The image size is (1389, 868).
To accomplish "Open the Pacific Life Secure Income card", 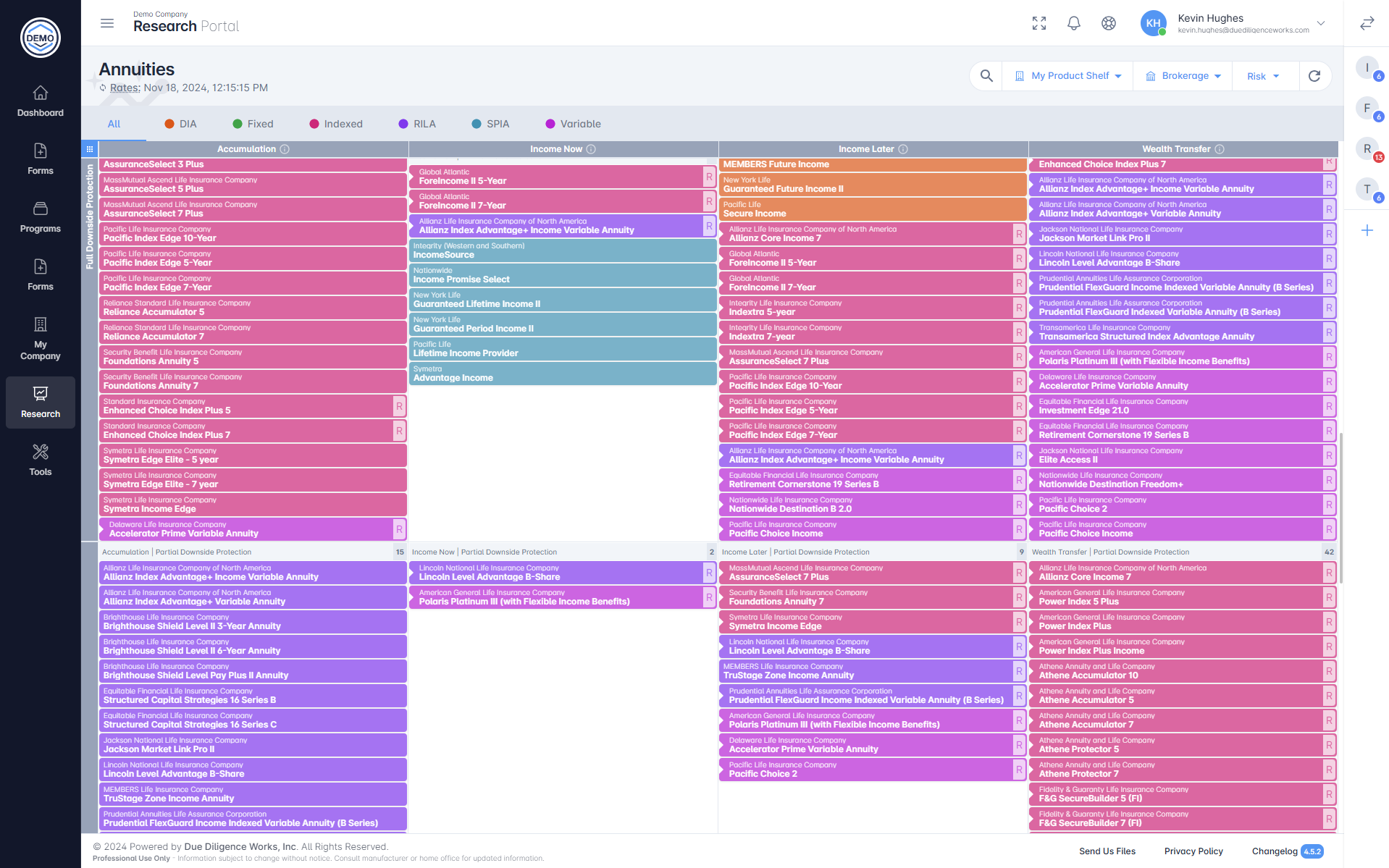I will tap(873, 209).
